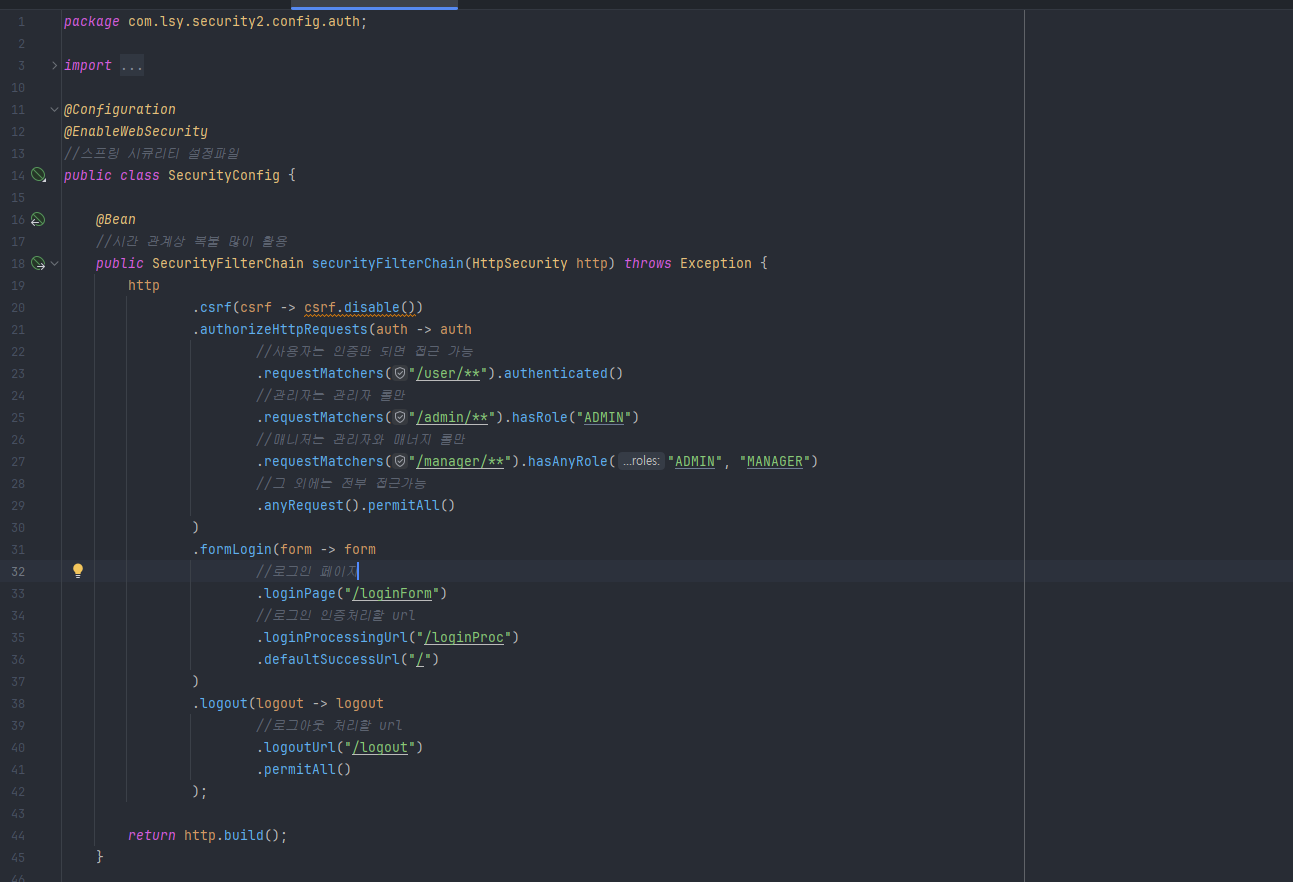Screen dimensions: 1293x882
Task: Click the SecurityFilterChain return type
Action: click(x=228, y=263)
